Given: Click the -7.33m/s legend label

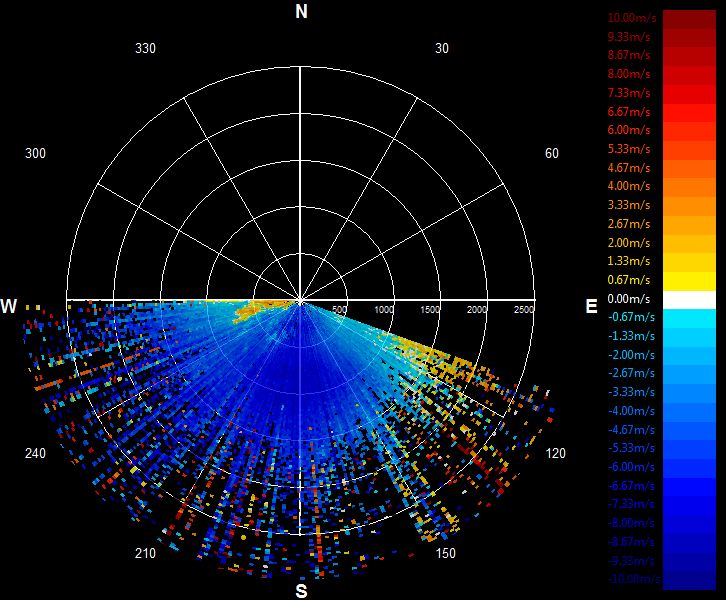Looking at the screenshot, I should [631, 504].
